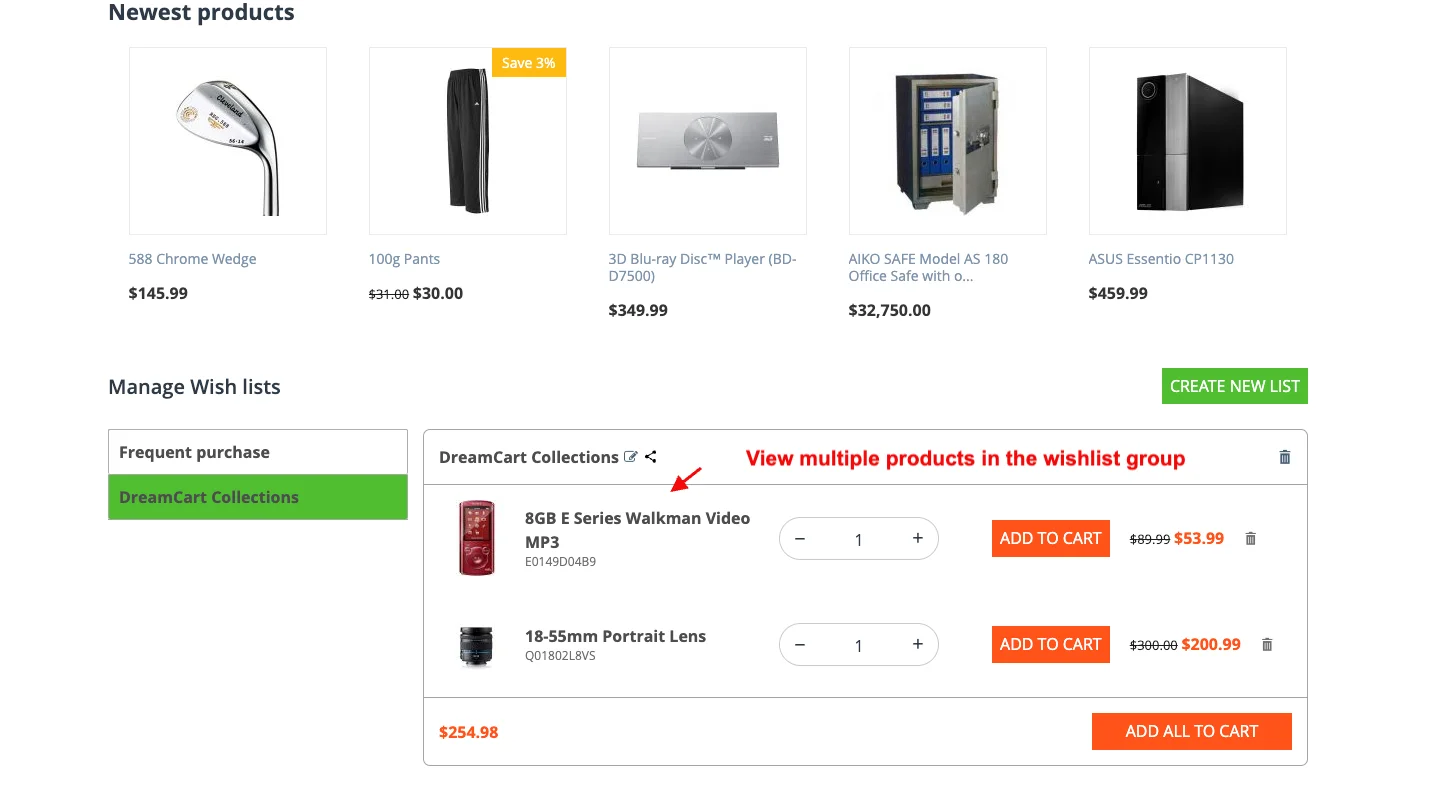Remove 18-55mm Portrait Lens from wishlist
This screenshot has height=800, width=1448.
click(x=1267, y=645)
